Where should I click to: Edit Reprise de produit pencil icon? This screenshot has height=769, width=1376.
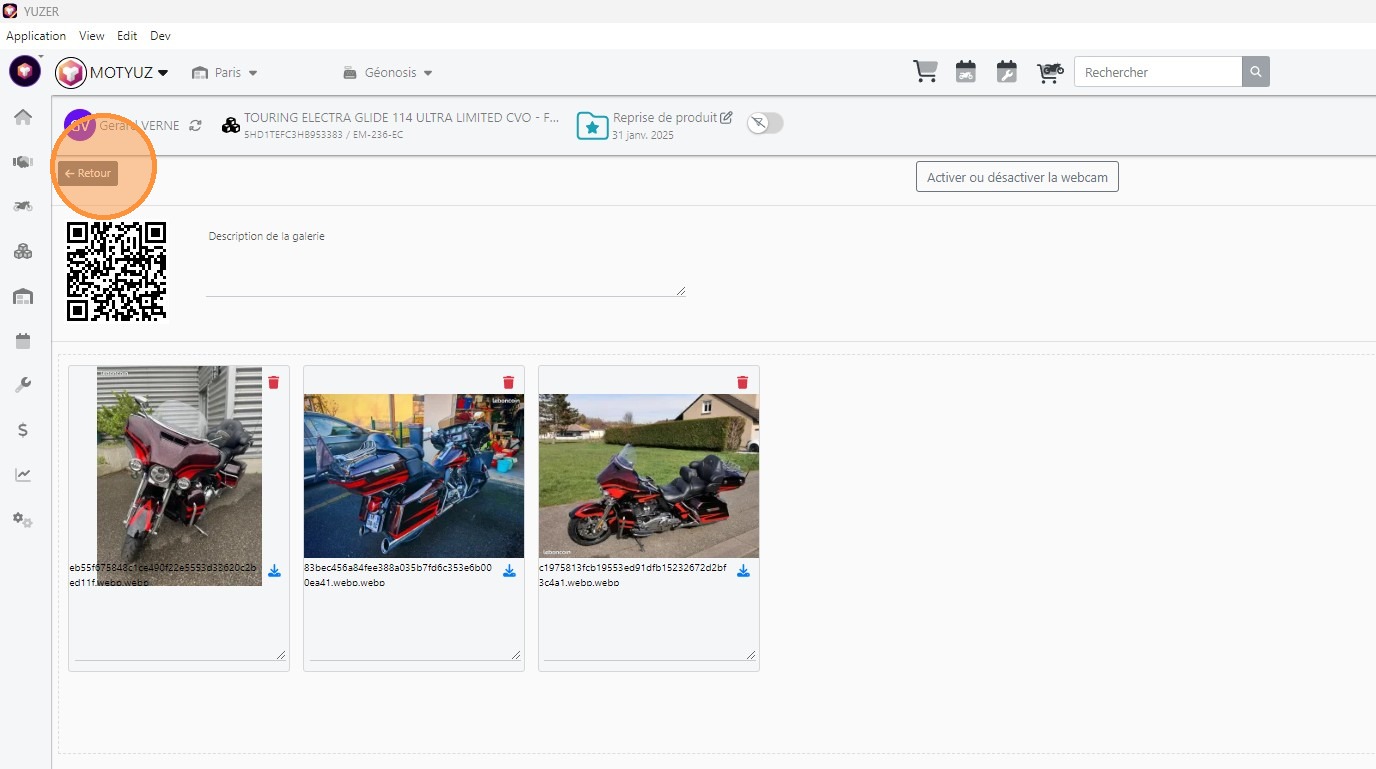coord(726,118)
